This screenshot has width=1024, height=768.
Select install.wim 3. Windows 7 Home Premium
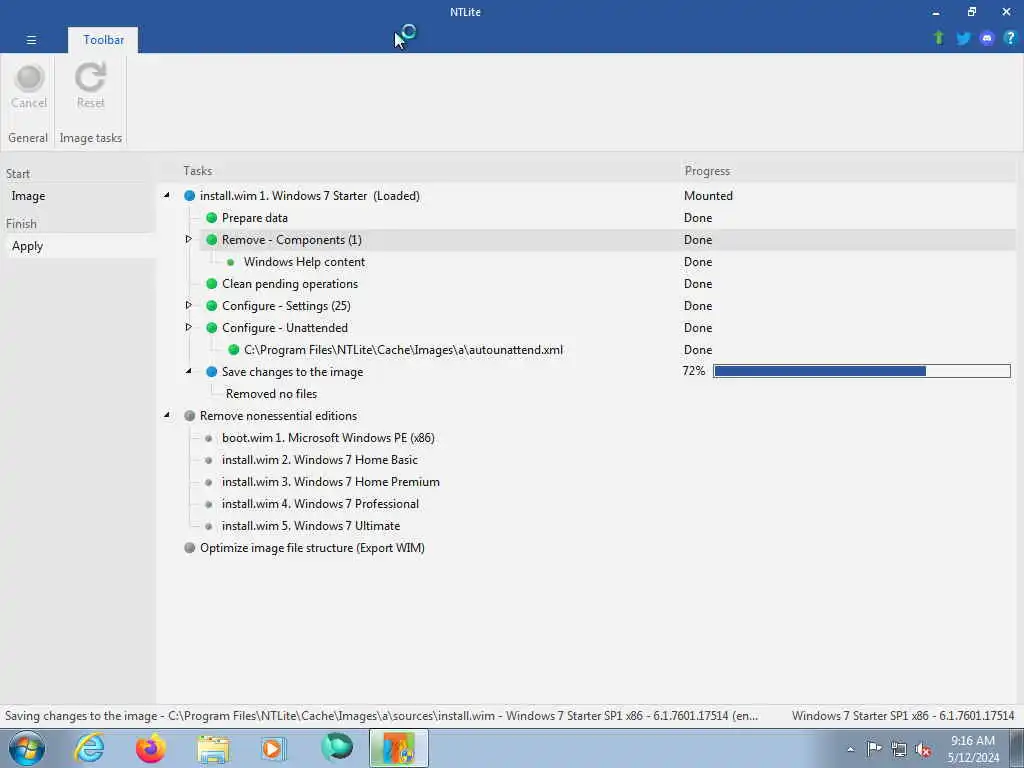click(330, 483)
